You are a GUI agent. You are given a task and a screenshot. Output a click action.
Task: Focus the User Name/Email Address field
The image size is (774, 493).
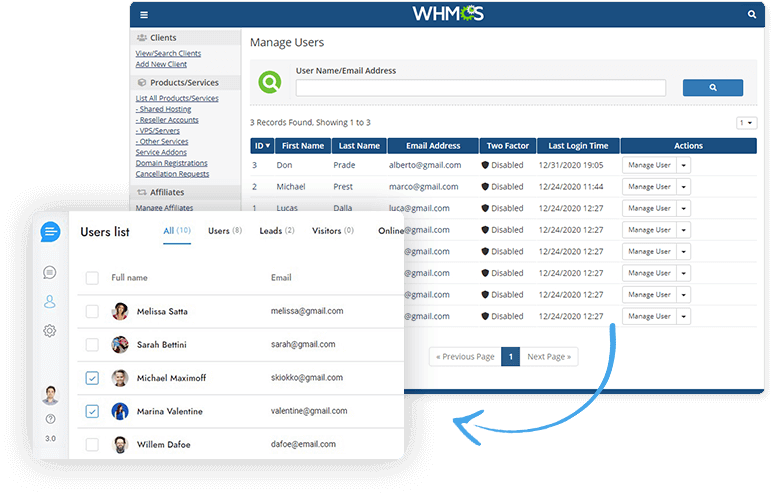tap(481, 88)
